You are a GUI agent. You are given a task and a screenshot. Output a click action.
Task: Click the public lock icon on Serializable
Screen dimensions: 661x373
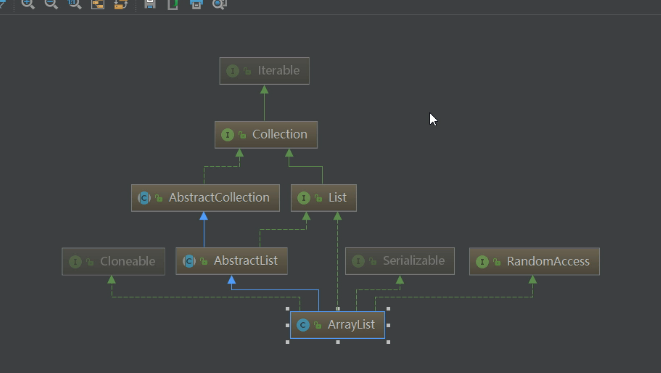click(373, 262)
